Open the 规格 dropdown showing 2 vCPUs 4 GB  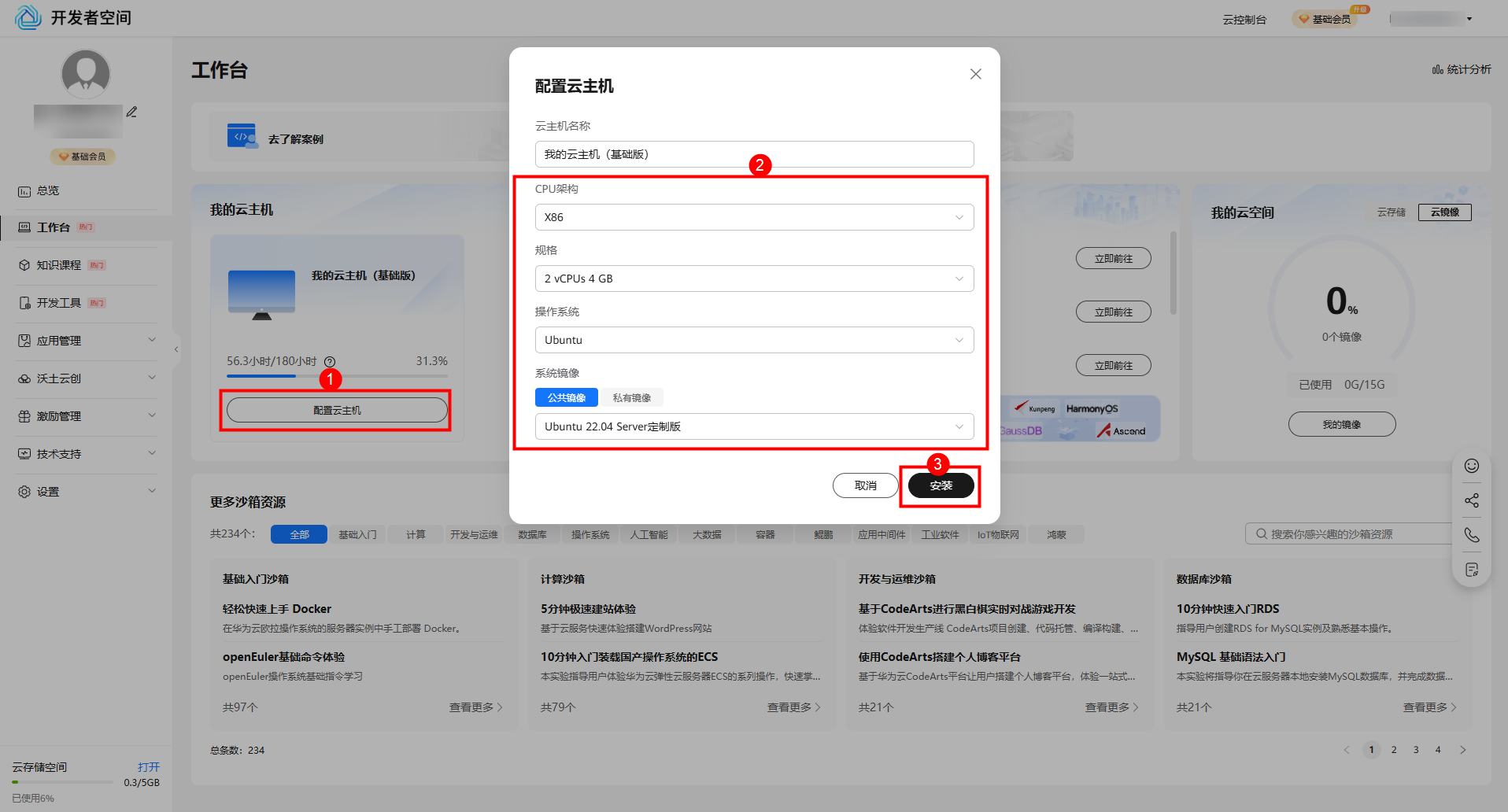(x=754, y=279)
